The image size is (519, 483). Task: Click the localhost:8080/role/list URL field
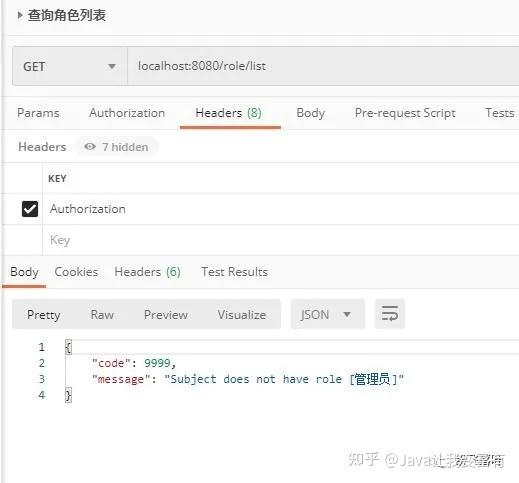(x=323, y=66)
